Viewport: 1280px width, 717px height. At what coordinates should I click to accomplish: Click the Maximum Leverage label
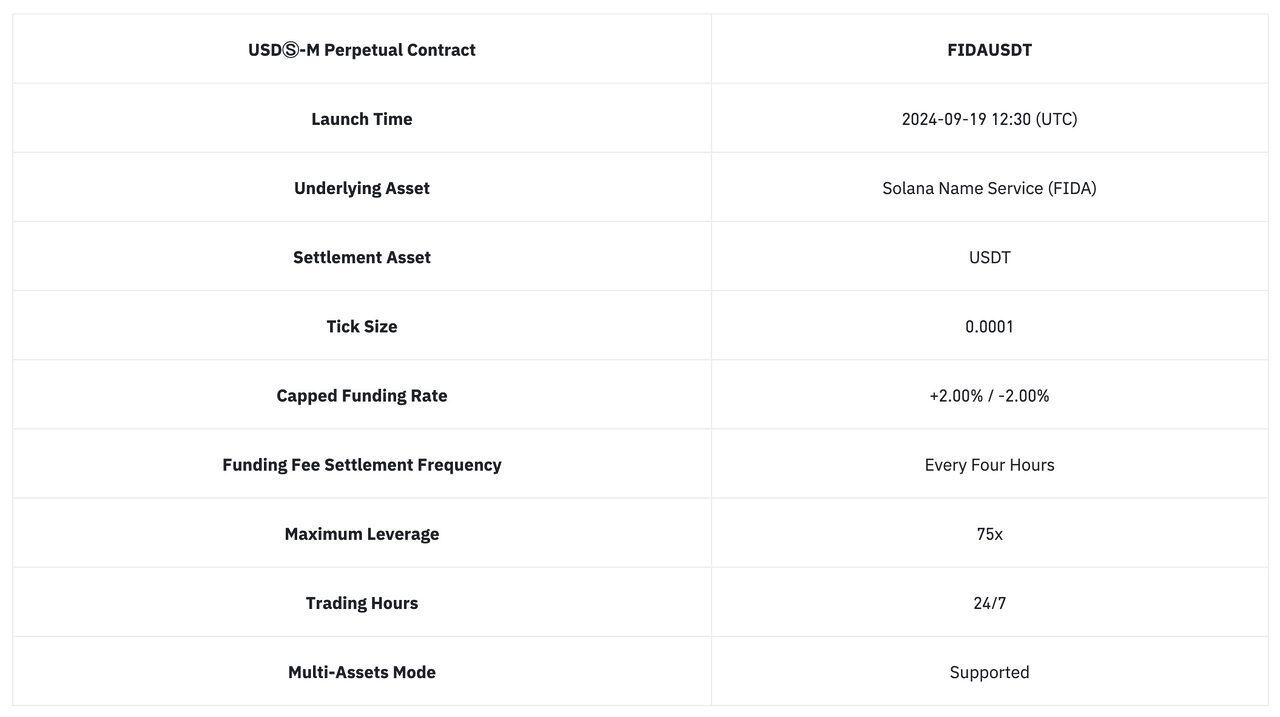coord(362,534)
